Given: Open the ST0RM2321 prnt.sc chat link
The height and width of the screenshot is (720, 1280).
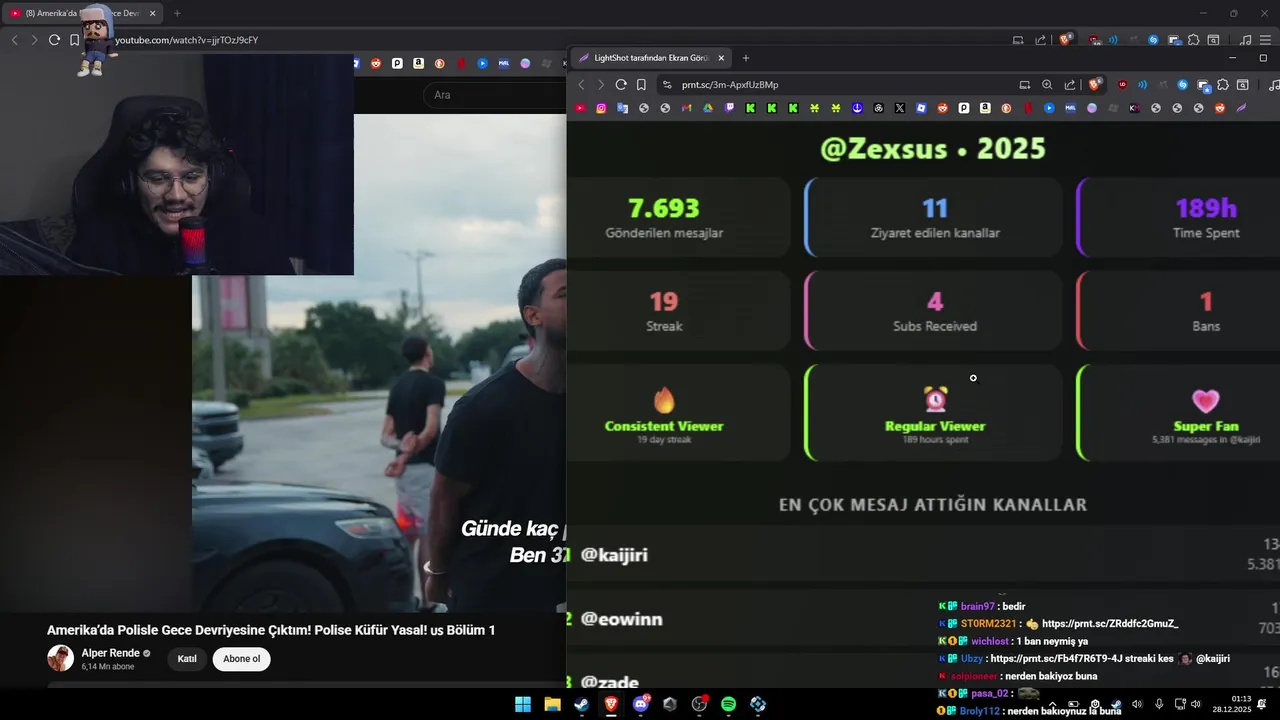Looking at the screenshot, I should [x=1110, y=624].
